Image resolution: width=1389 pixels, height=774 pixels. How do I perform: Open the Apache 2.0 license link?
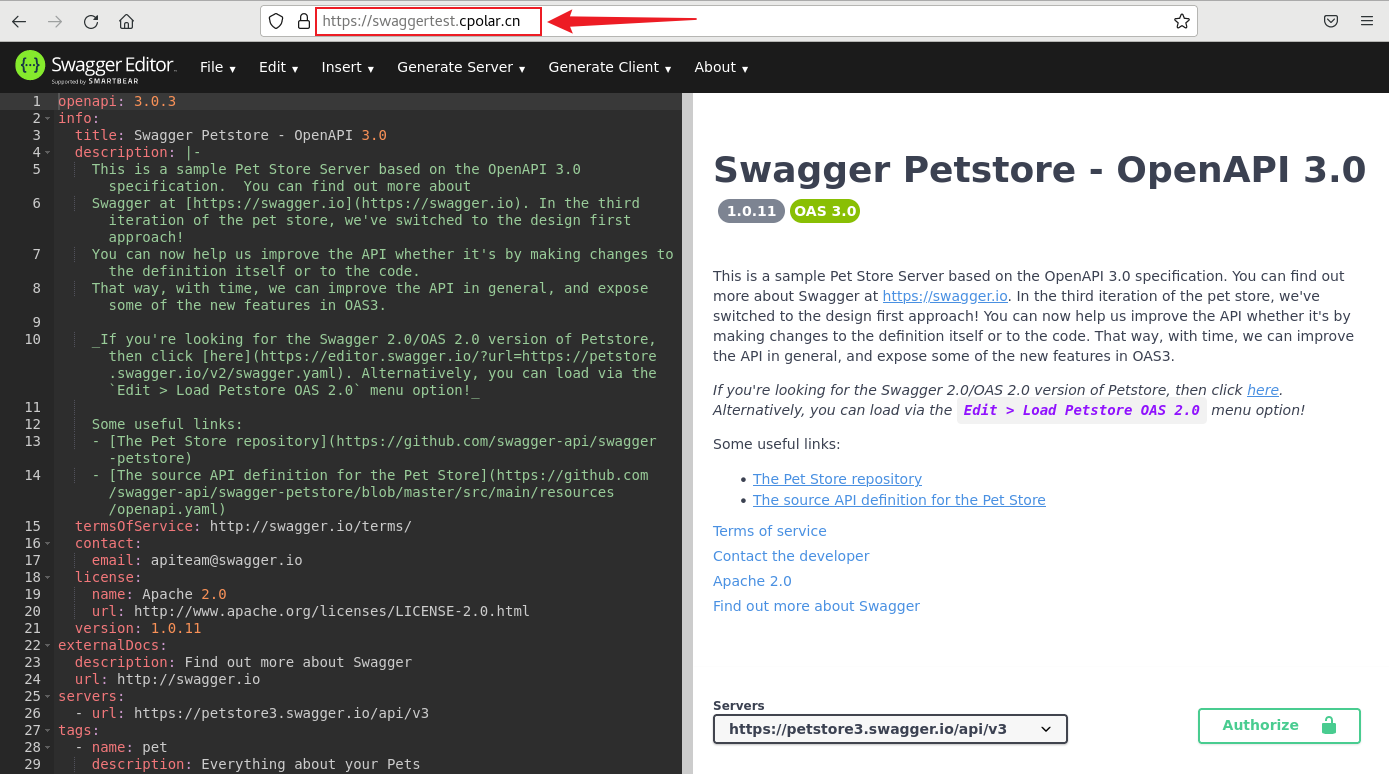point(752,581)
